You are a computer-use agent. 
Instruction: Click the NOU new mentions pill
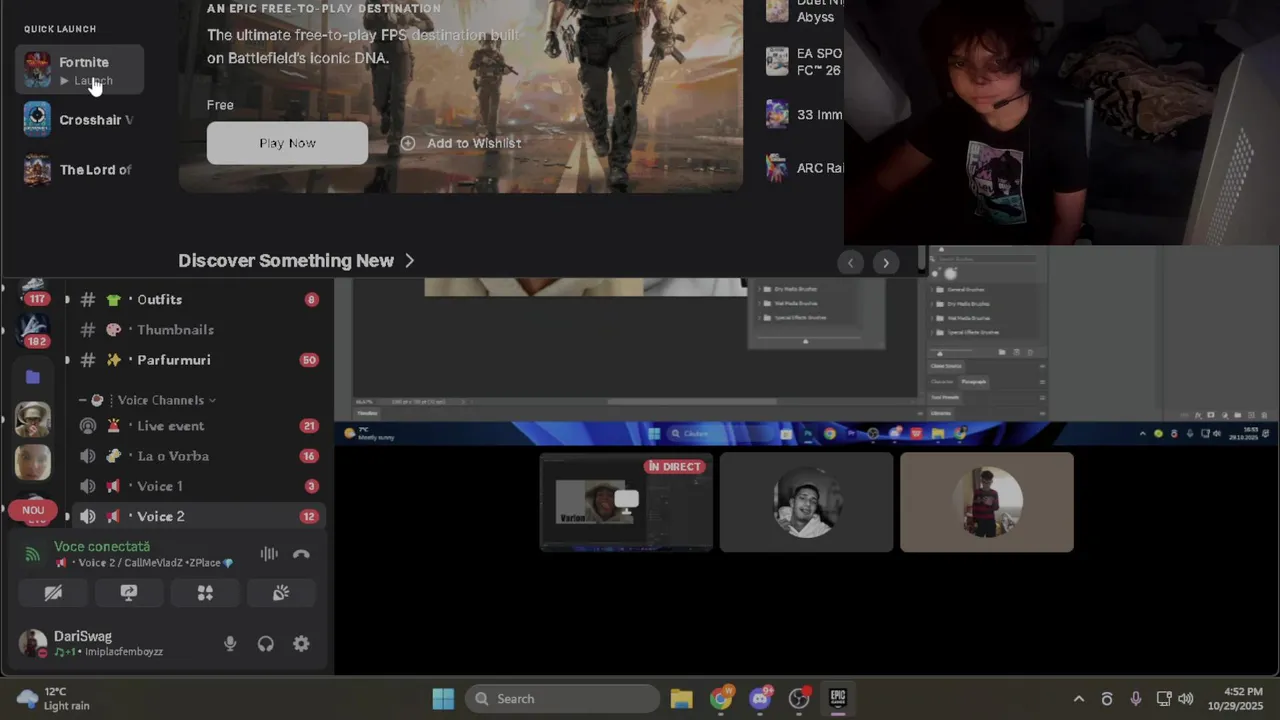(x=33, y=510)
